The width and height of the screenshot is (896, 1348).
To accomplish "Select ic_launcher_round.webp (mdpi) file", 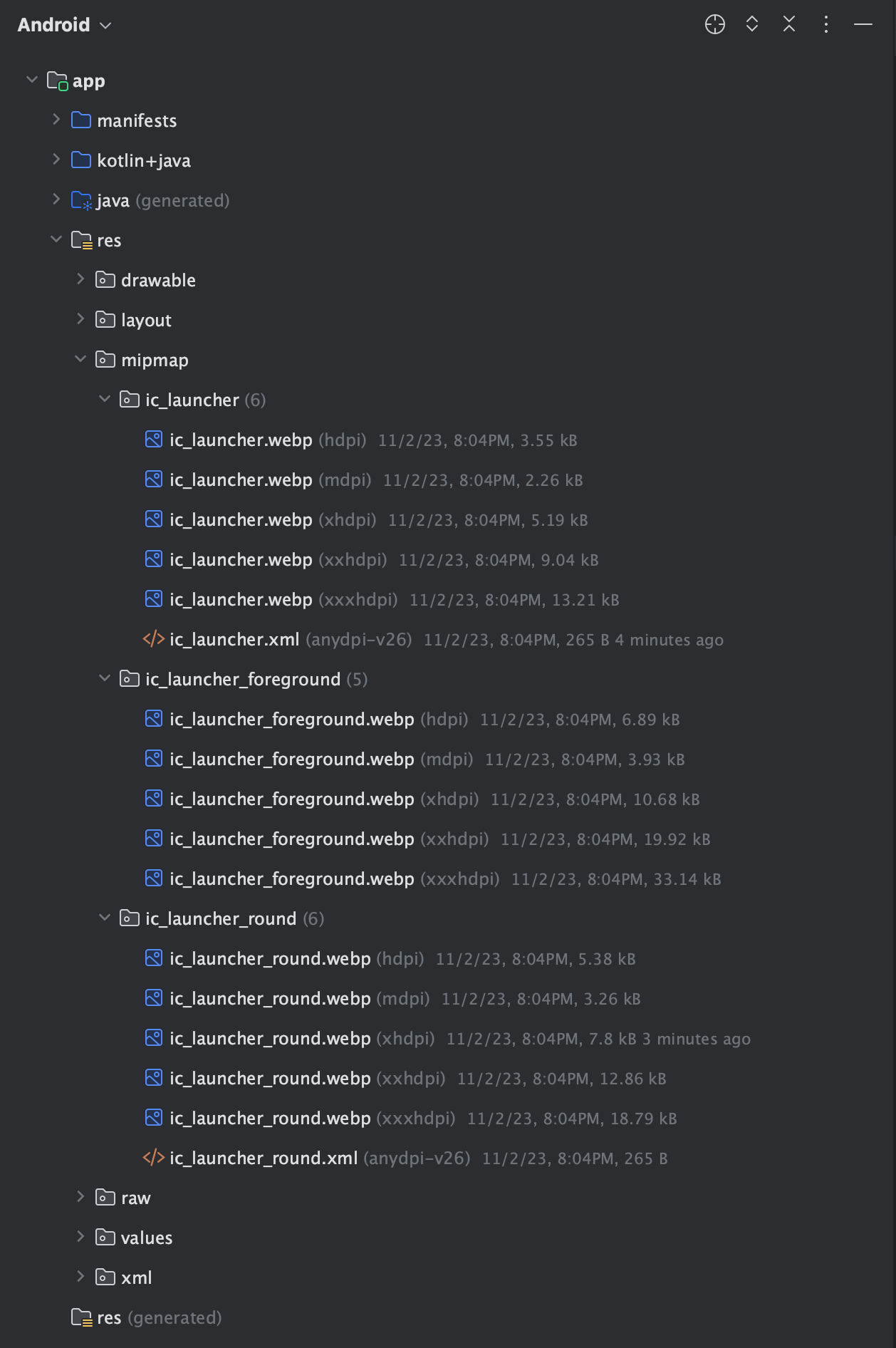I will [393, 999].
